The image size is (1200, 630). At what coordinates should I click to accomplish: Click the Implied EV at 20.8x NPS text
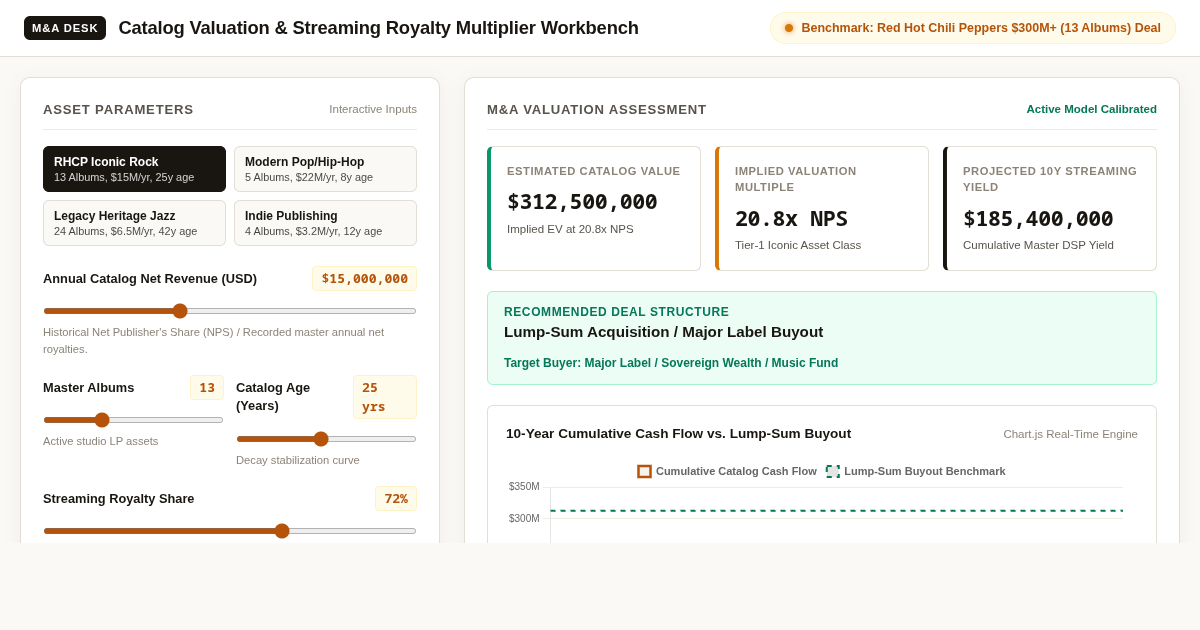tap(570, 229)
